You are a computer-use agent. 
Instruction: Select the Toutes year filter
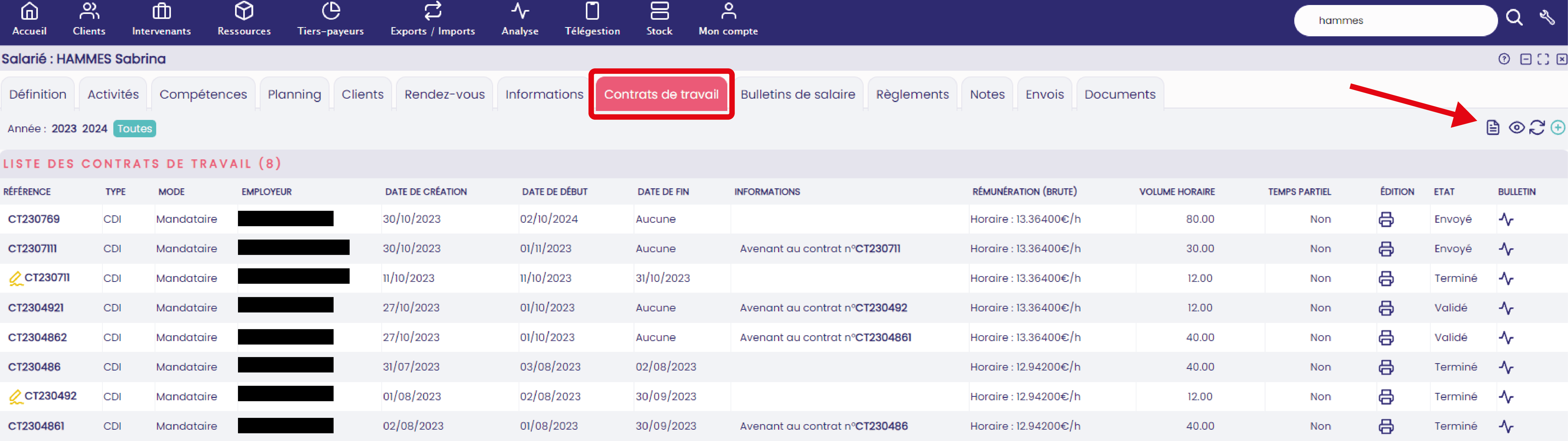tap(135, 129)
